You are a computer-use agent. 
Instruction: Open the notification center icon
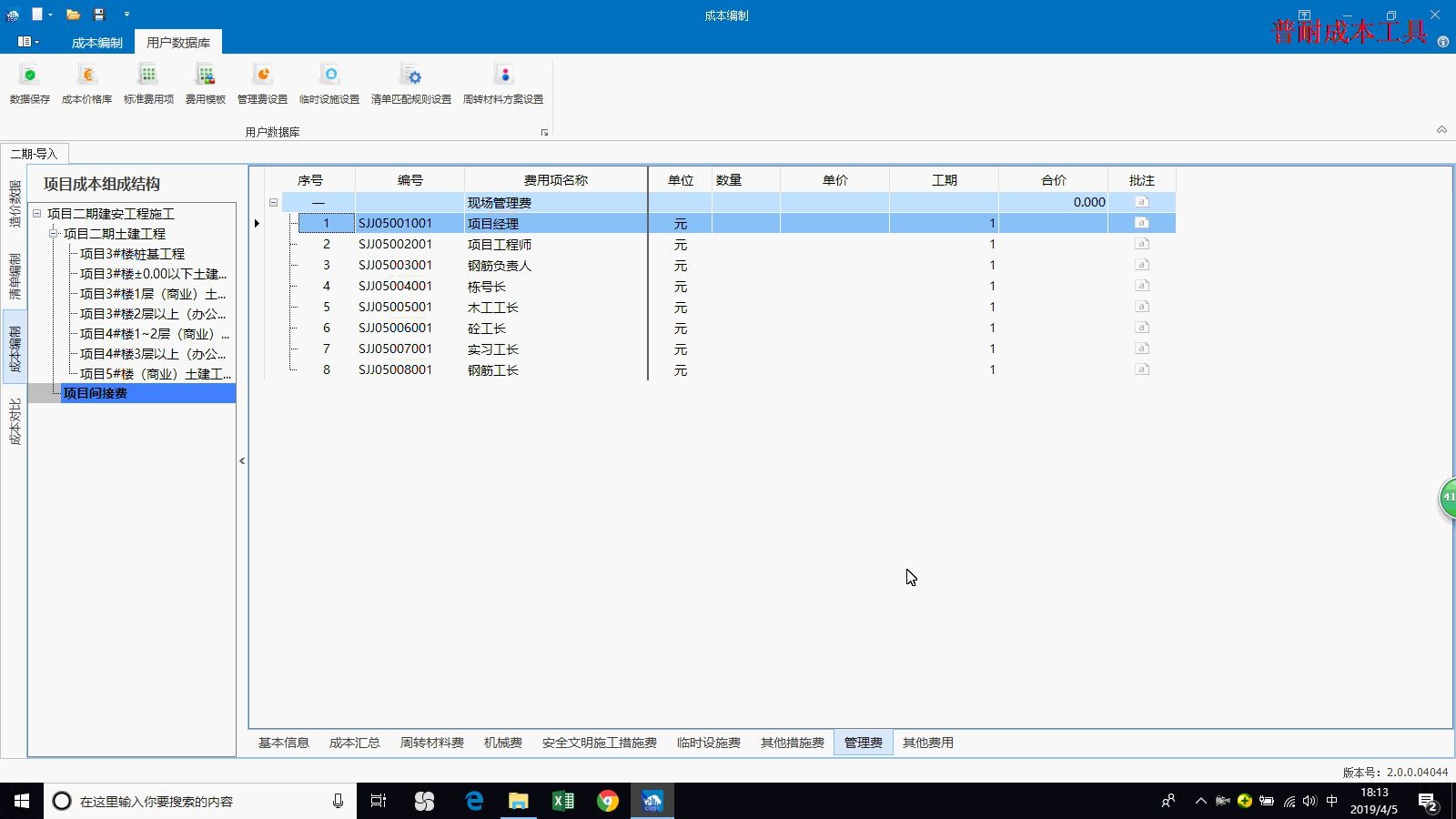point(1428,802)
